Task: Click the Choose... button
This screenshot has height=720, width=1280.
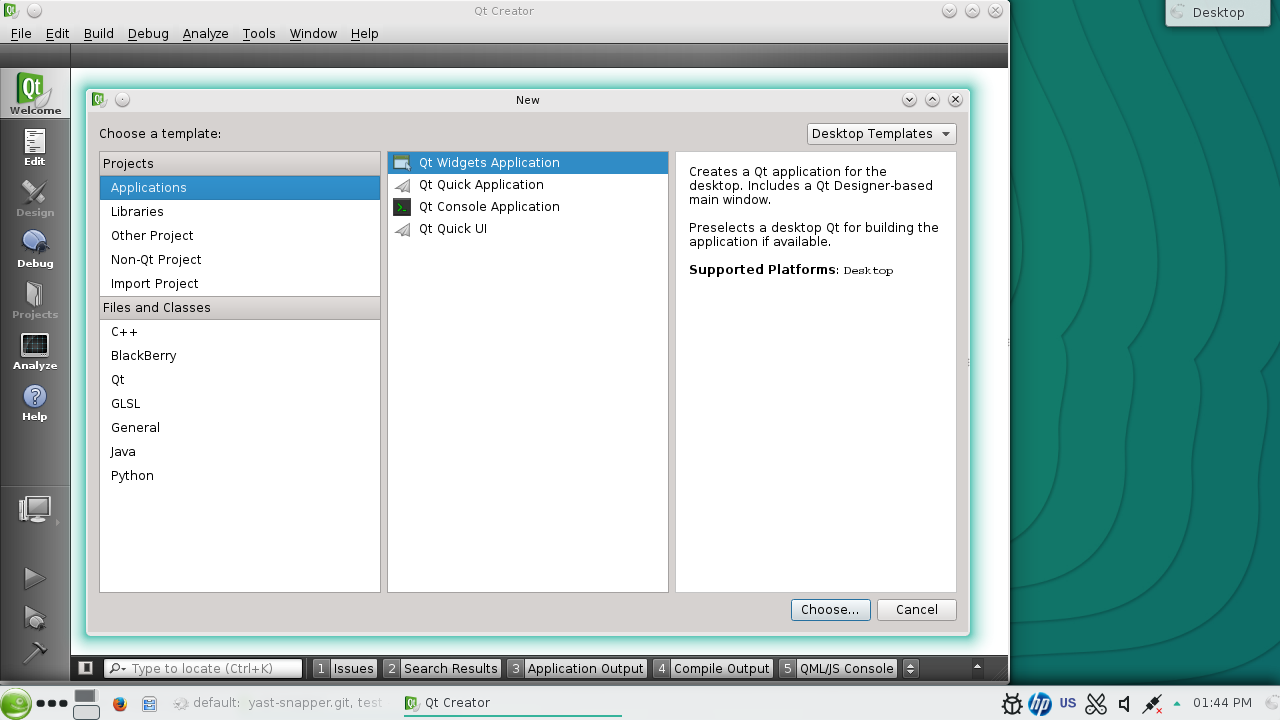Action: point(830,609)
